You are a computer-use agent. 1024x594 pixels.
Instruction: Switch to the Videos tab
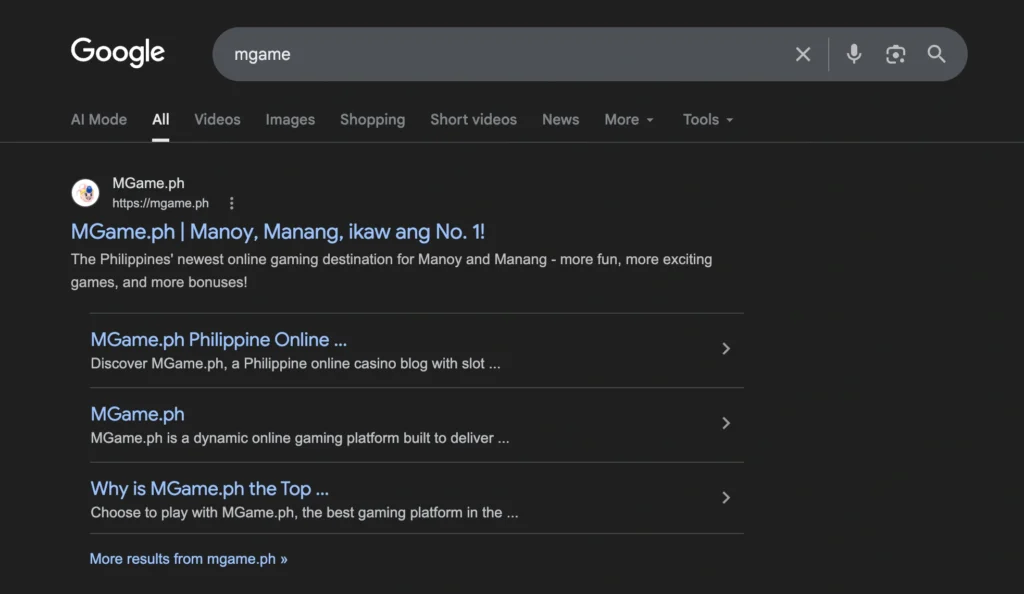tap(217, 119)
